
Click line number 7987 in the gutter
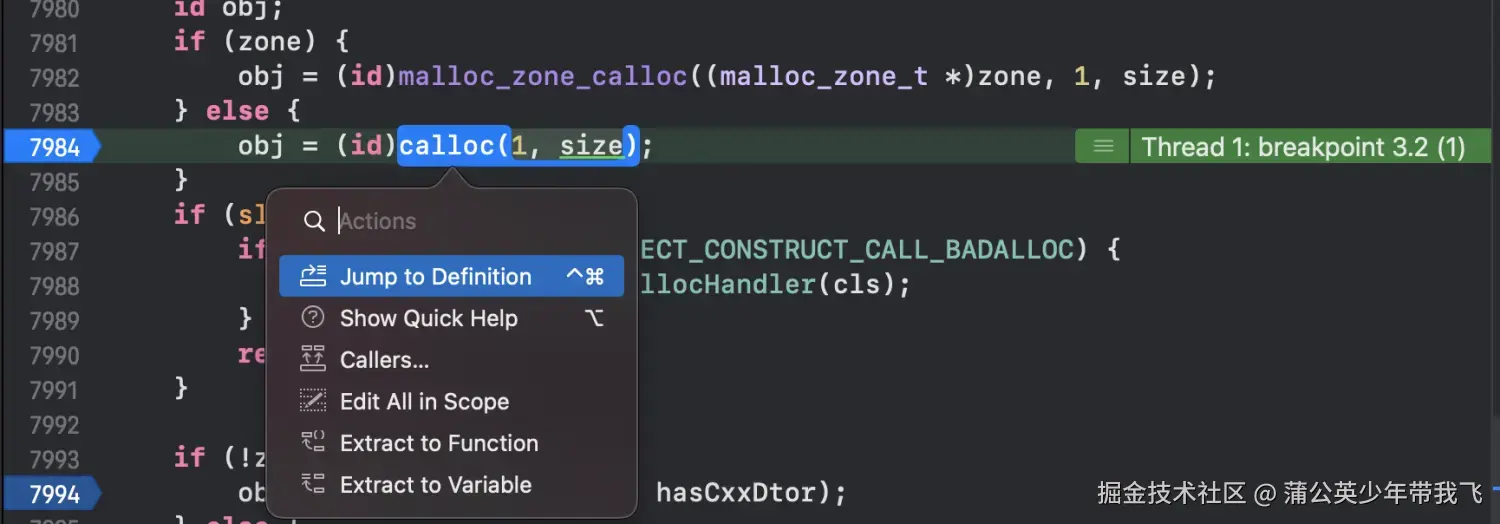pyautogui.click(x=54, y=251)
